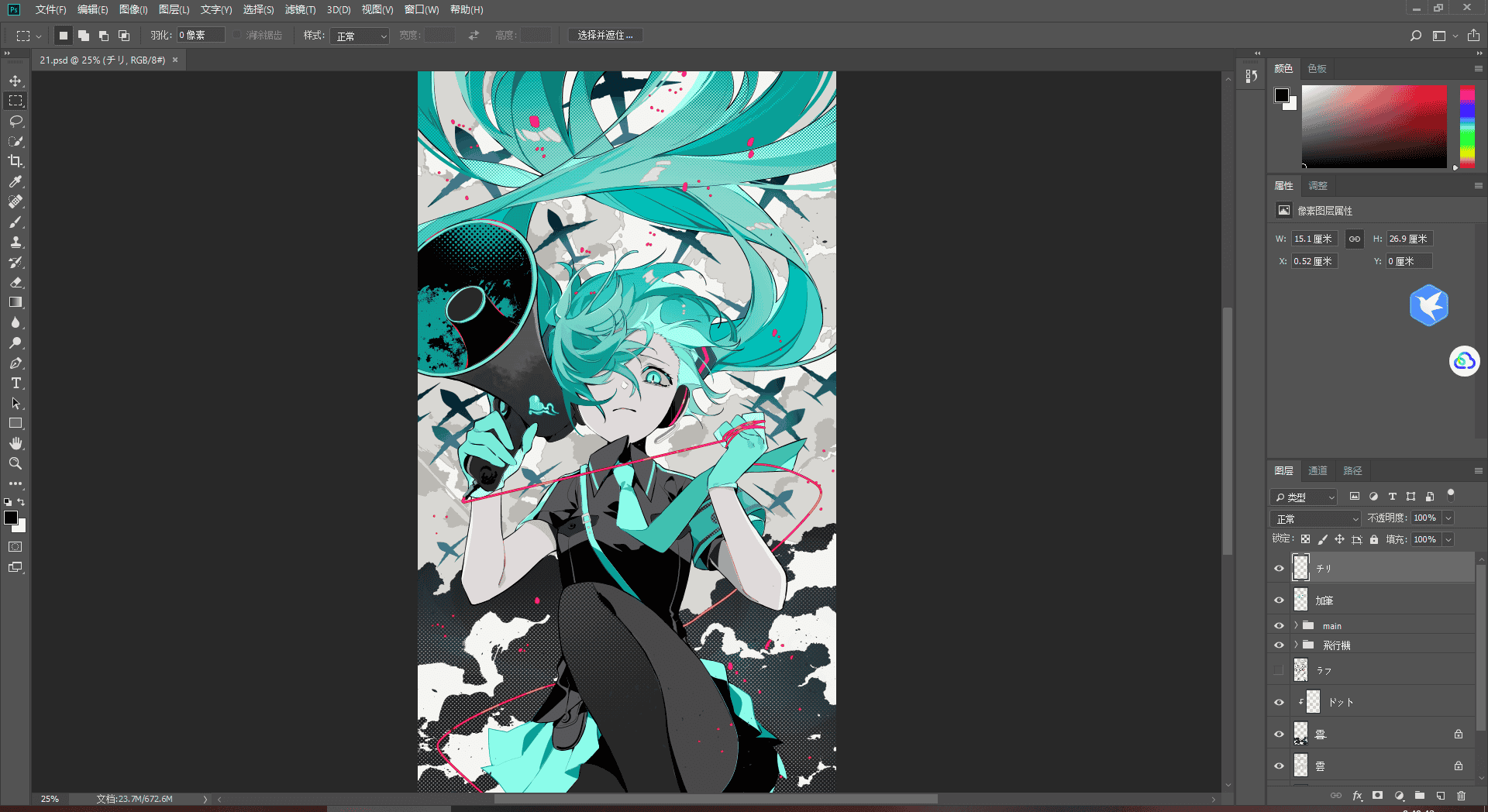This screenshot has height=812, width=1488.
Task: Hide the ドット layer
Action: coord(1280,702)
